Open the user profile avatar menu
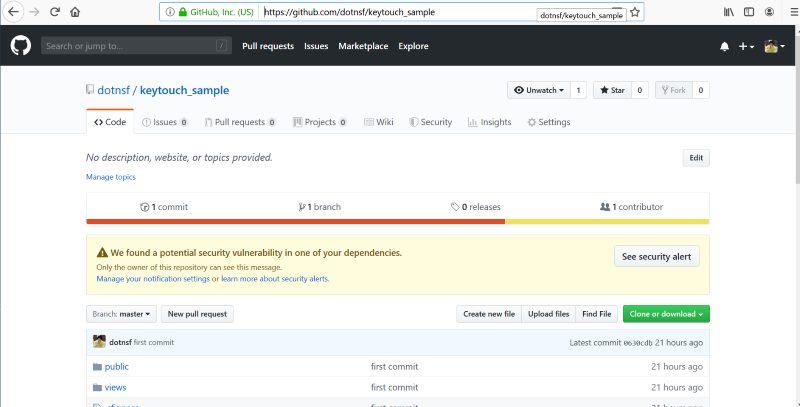The image size is (800, 407). [773, 46]
